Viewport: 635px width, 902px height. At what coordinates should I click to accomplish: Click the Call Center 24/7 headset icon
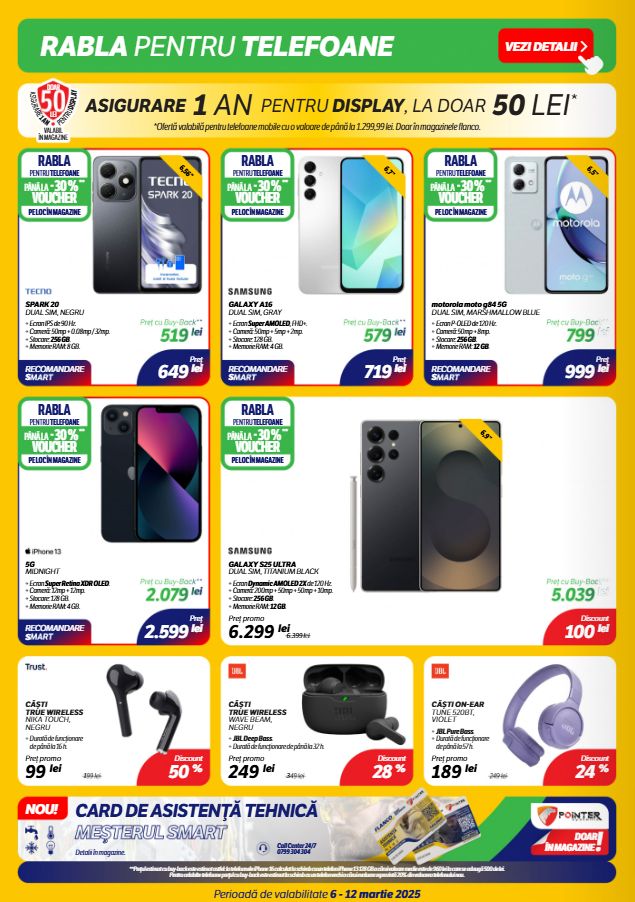click(263, 848)
